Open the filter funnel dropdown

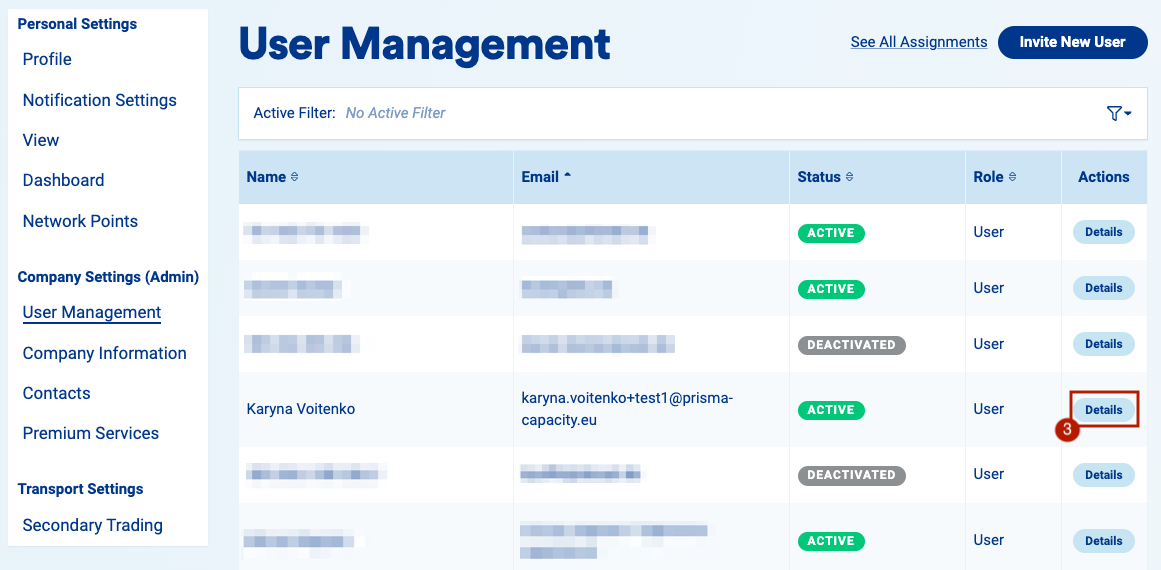[x=1119, y=113]
